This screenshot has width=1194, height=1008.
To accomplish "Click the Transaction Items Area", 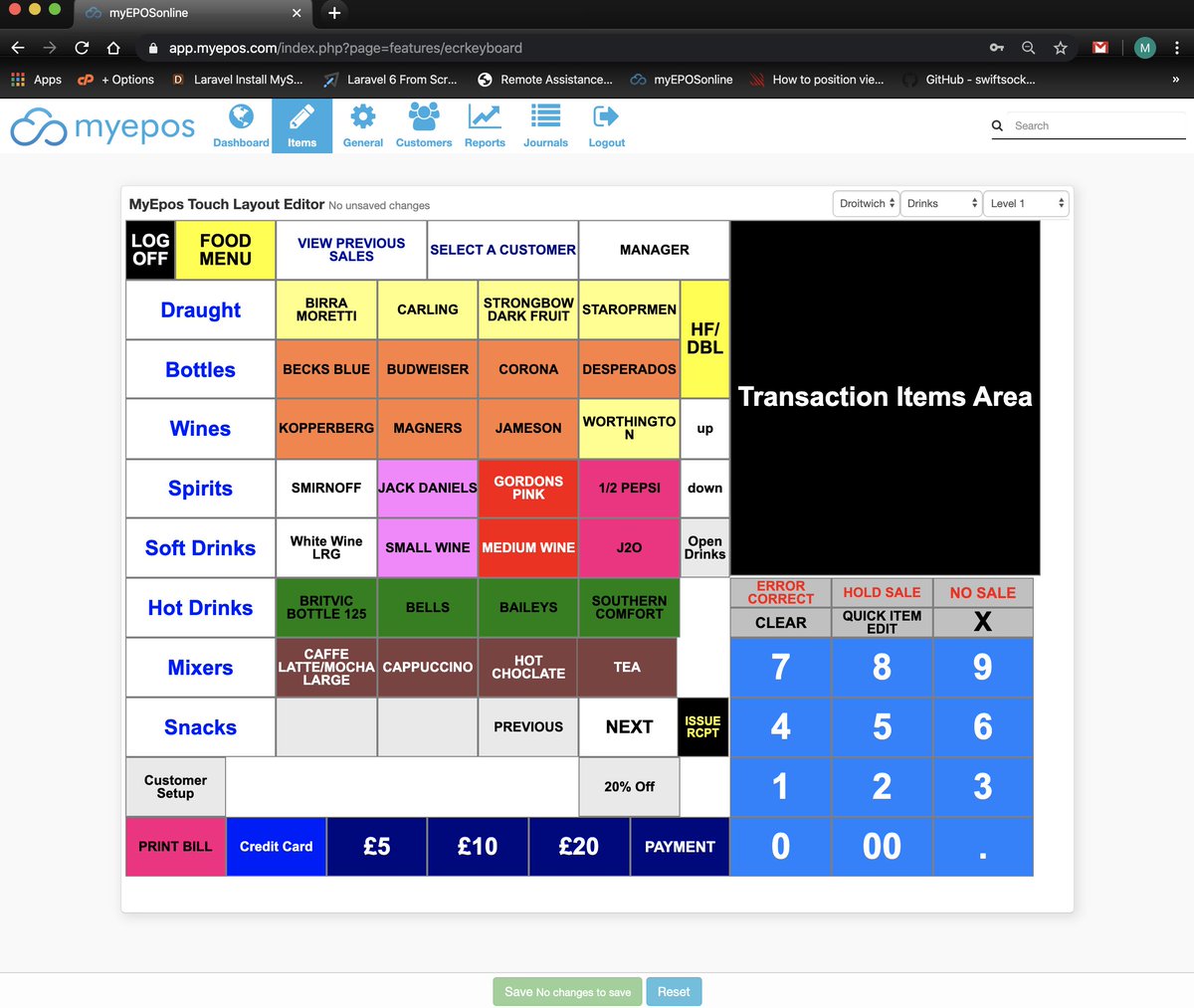I will (885, 397).
